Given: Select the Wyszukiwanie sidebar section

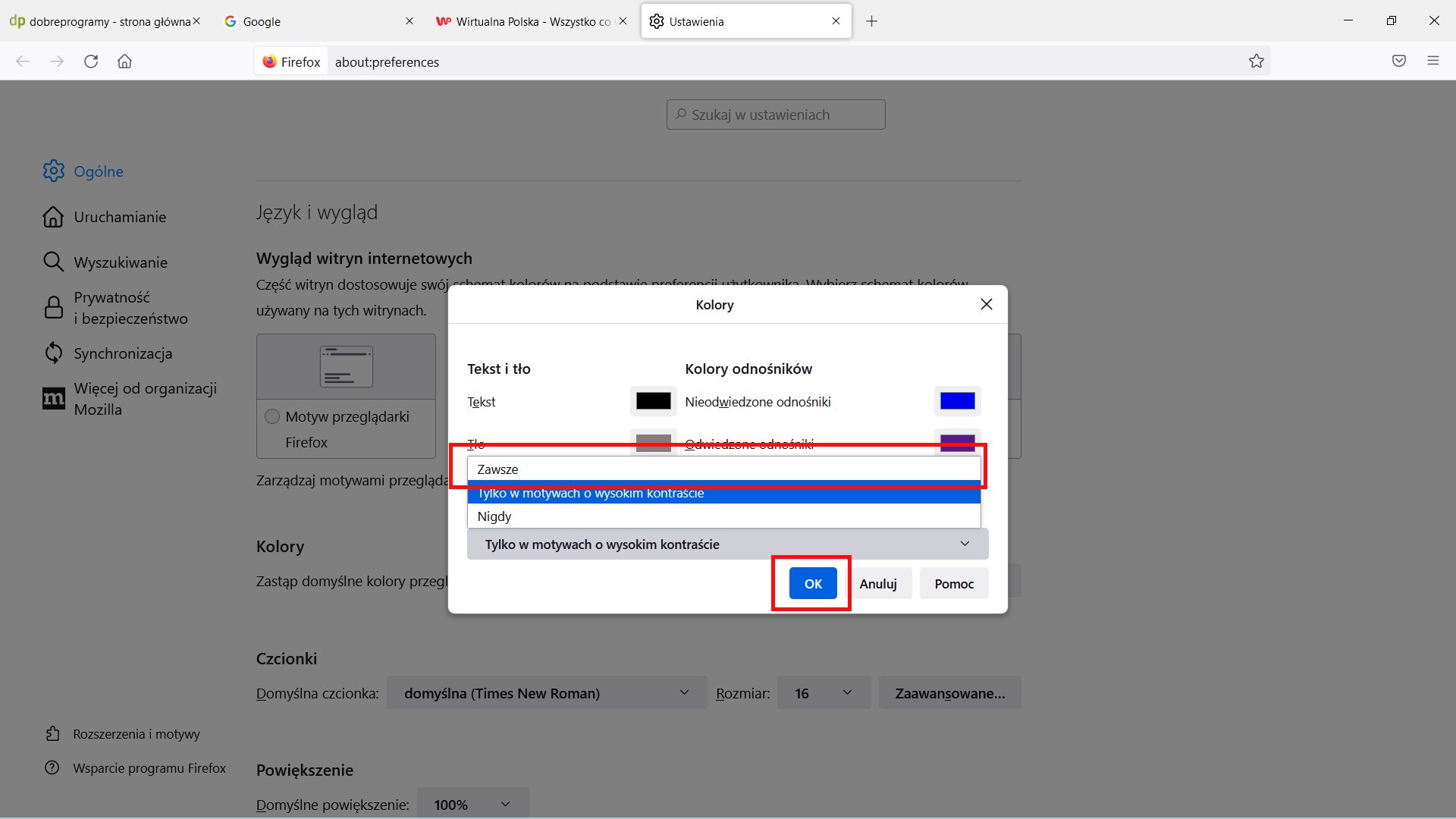Looking at the screenshot, I should 120,262.
